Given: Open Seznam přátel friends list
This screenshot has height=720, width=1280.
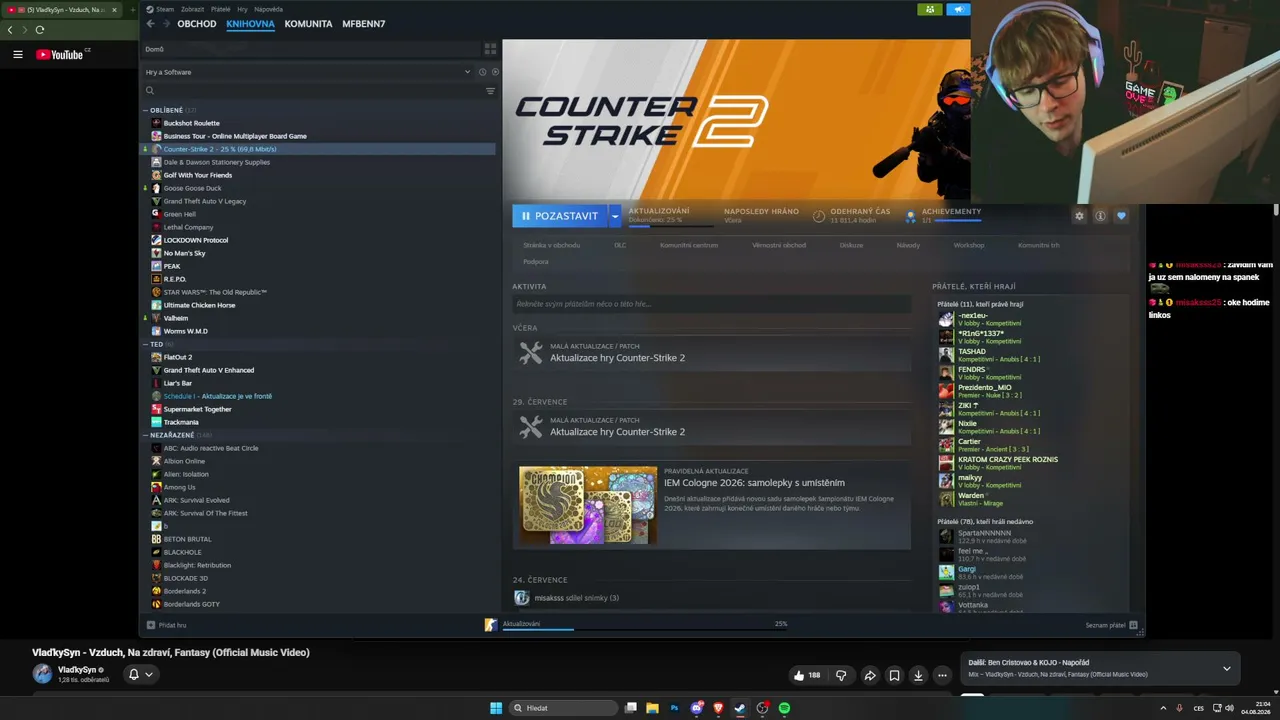Looking at the screenshot, I should [x=1111, y=625].
